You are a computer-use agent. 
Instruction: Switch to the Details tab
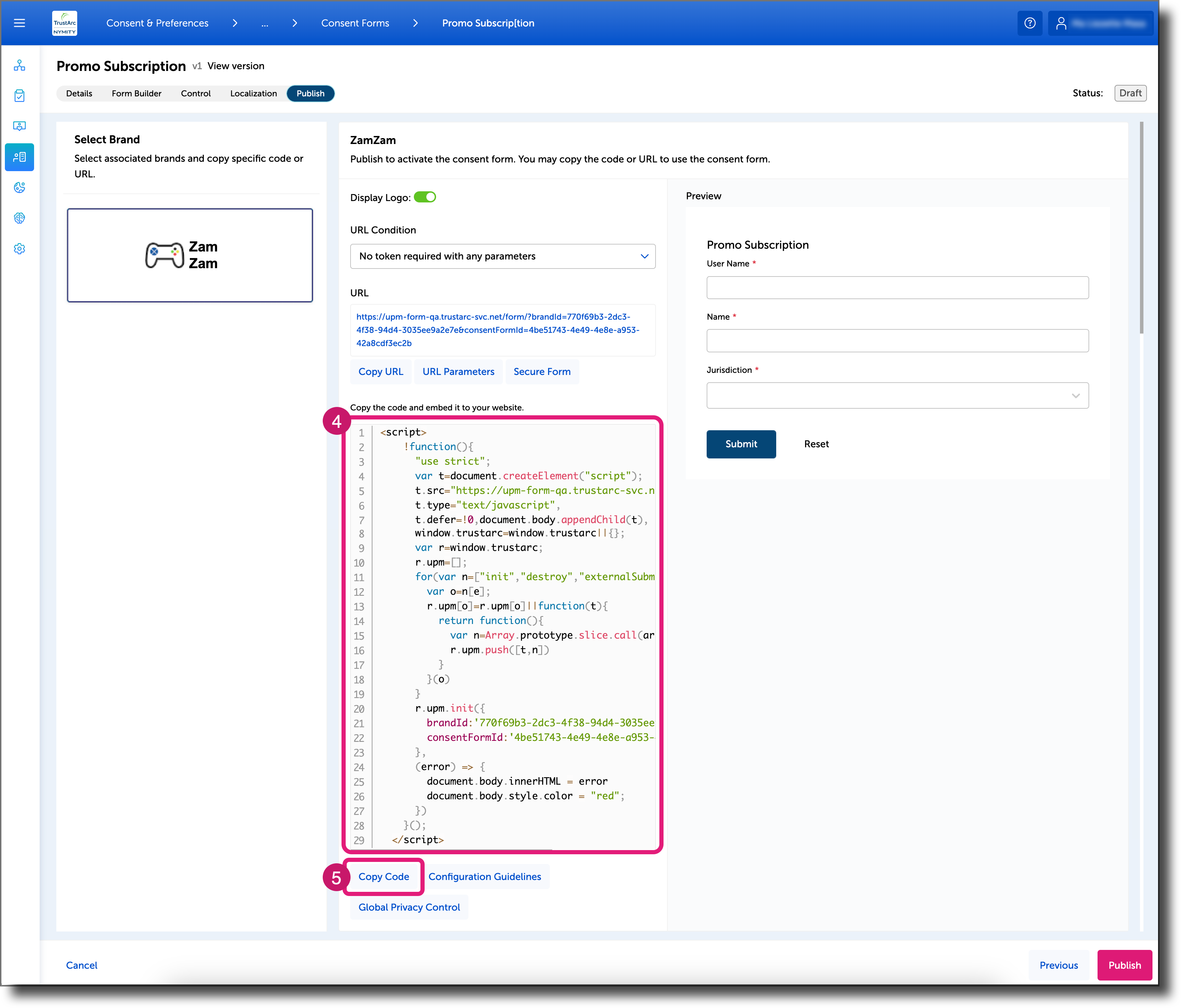[x=79, y=94]
